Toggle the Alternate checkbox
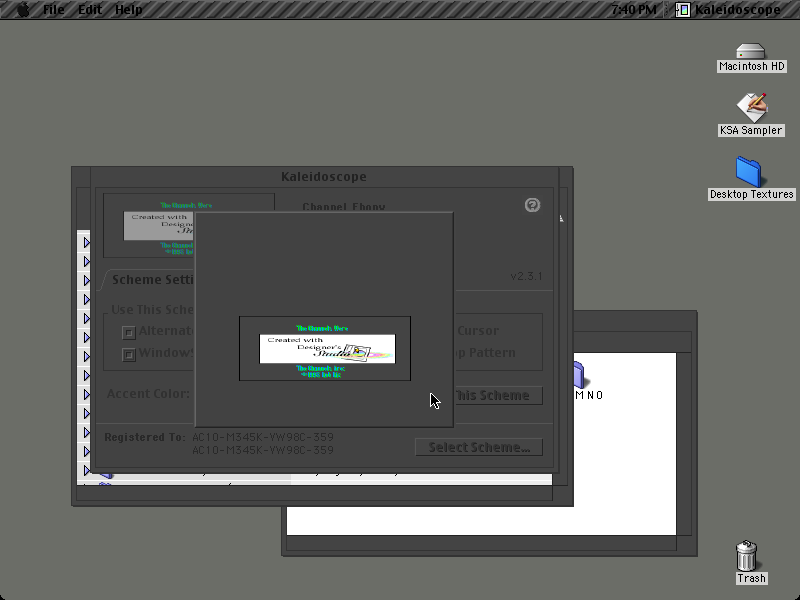The height and width of the screenshot is (600, 800). click(129, 333)
